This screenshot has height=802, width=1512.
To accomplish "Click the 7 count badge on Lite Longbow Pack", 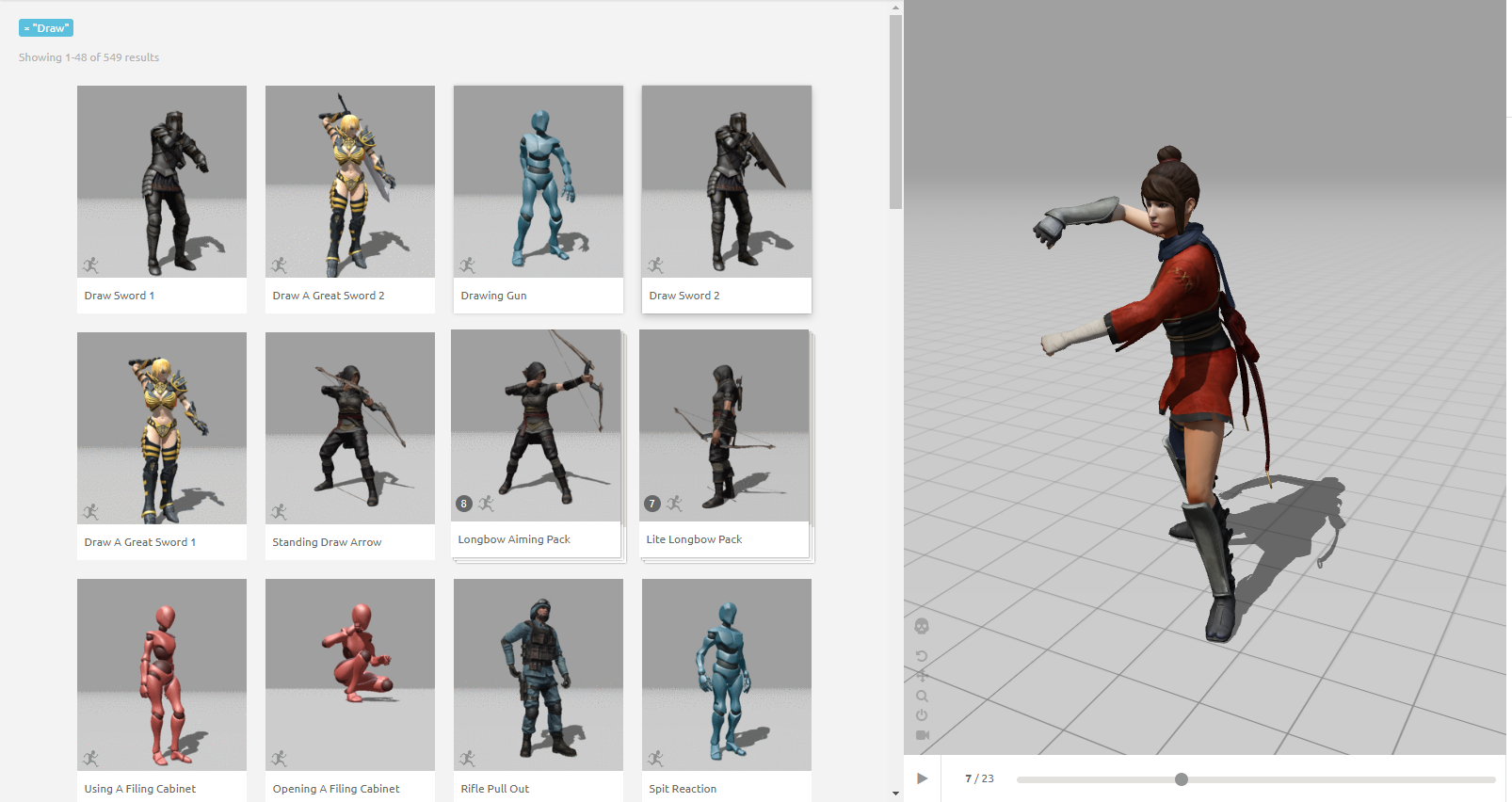I will pos(651,504).
